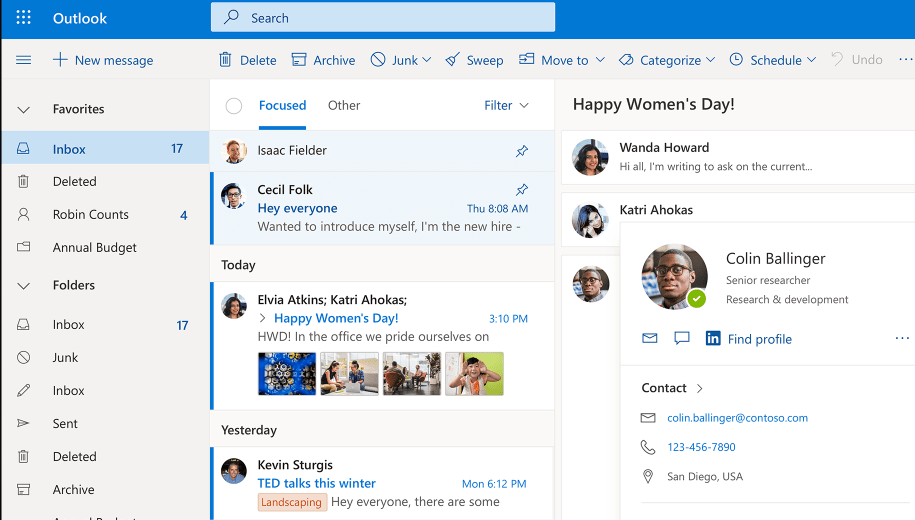Toggle the select all messages circle
The image size is (915, 520).
tap(234, 106)
